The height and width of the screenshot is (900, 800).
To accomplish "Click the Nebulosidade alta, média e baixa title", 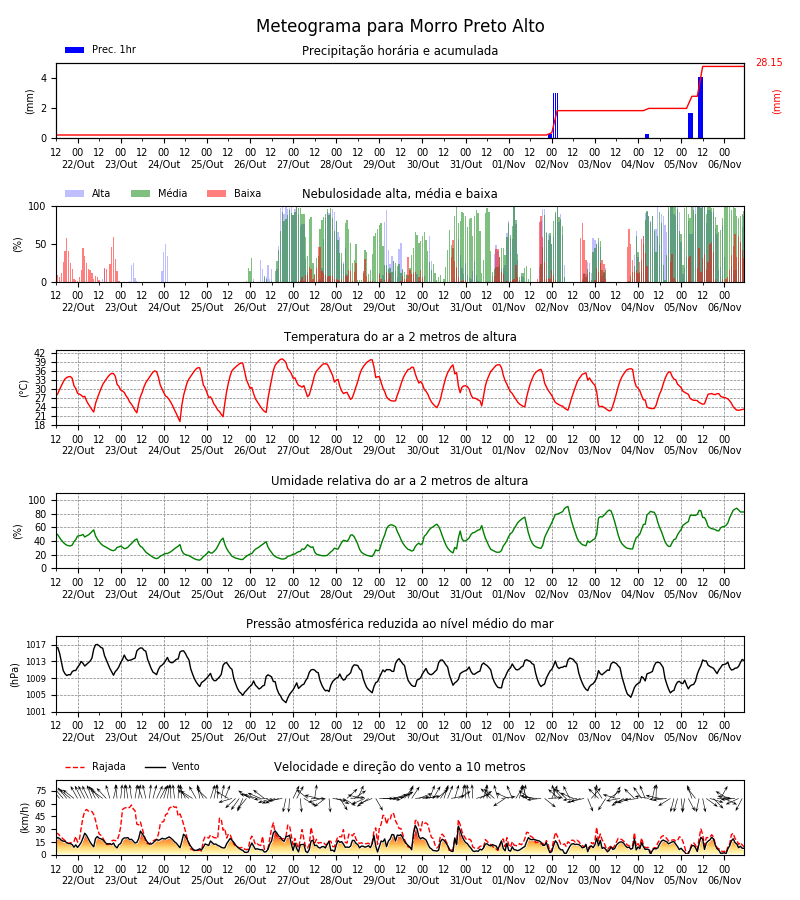I will (399, 194).
